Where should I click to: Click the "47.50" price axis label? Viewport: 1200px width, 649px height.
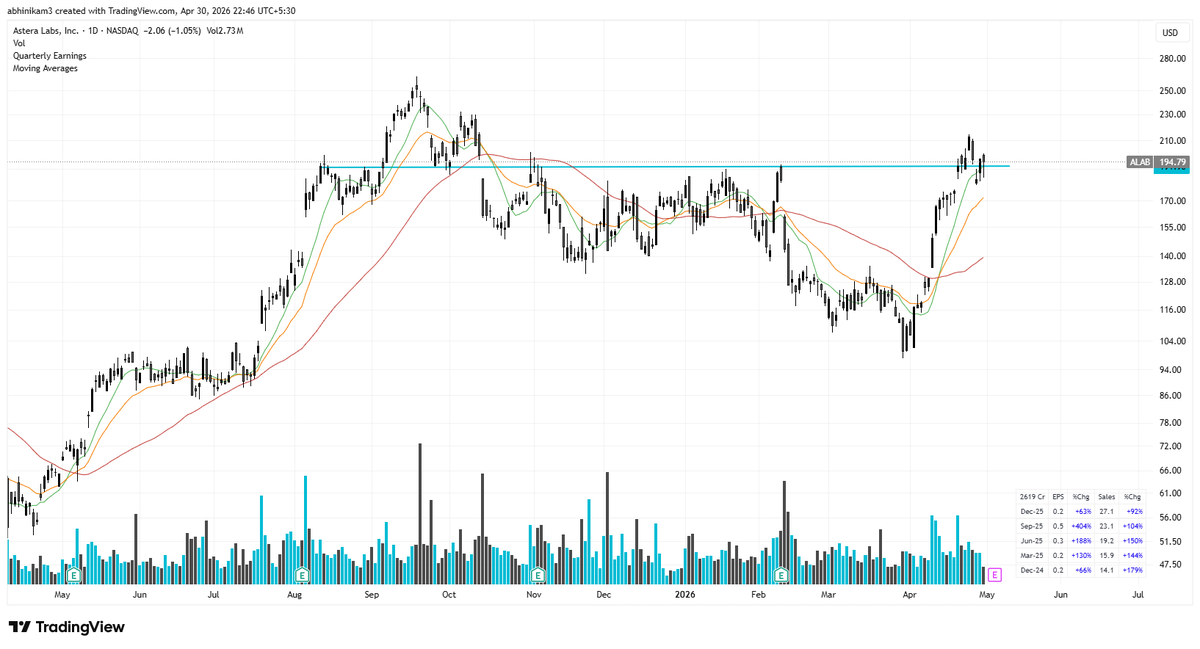pyautogui.click(x=1172, y=565)
